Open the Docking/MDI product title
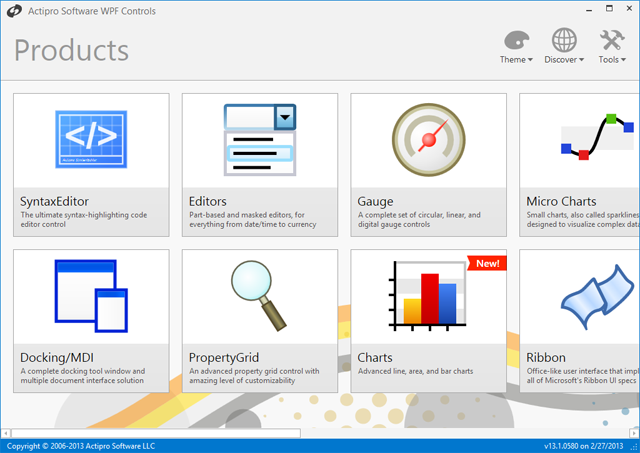Image resolution: width=640 pixels, height=453 pixels. click(x=57, y=358)
